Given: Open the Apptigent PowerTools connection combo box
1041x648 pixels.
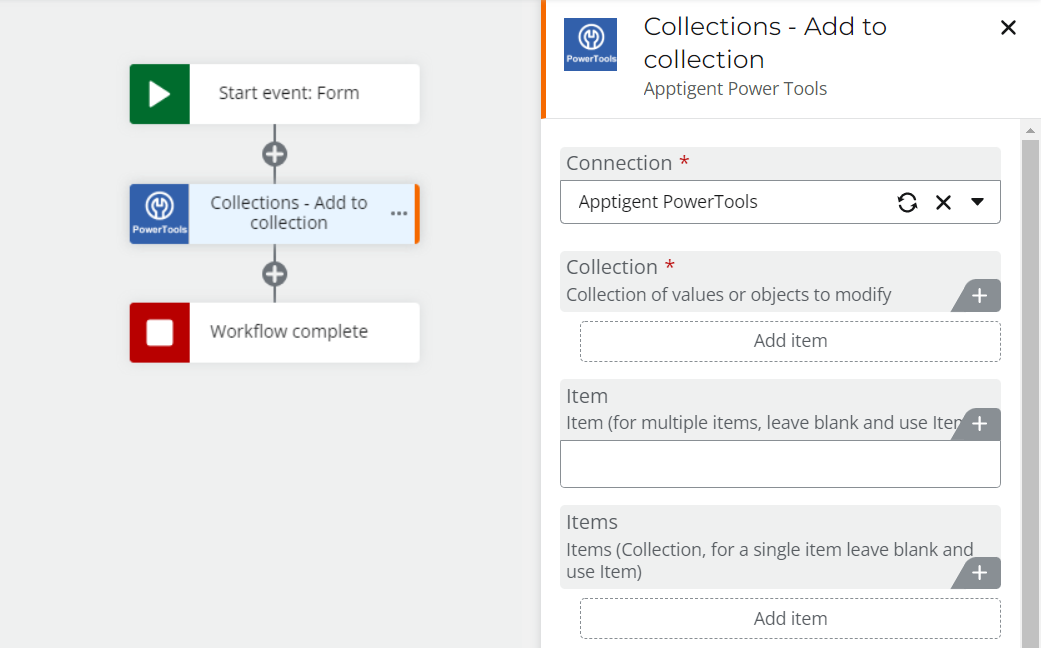Looking at the screenshot, I should point(780,202).
